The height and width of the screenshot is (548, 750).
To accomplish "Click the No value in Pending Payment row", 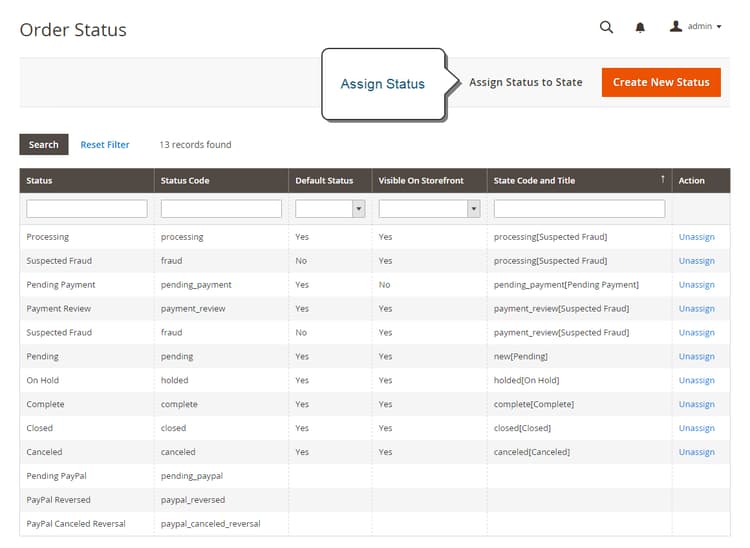I will point(385,285).
